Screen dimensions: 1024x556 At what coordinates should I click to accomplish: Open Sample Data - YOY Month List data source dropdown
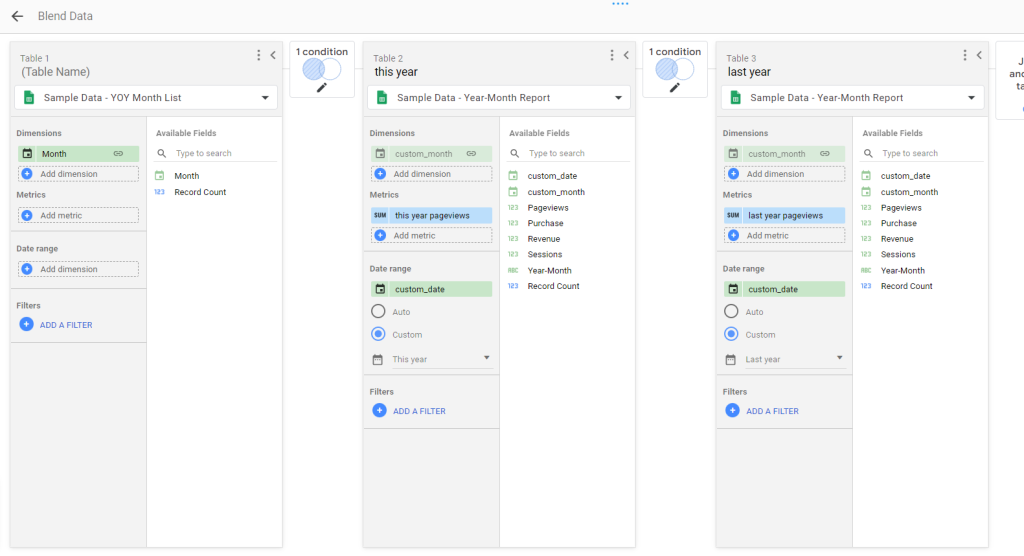coord(265,98)
